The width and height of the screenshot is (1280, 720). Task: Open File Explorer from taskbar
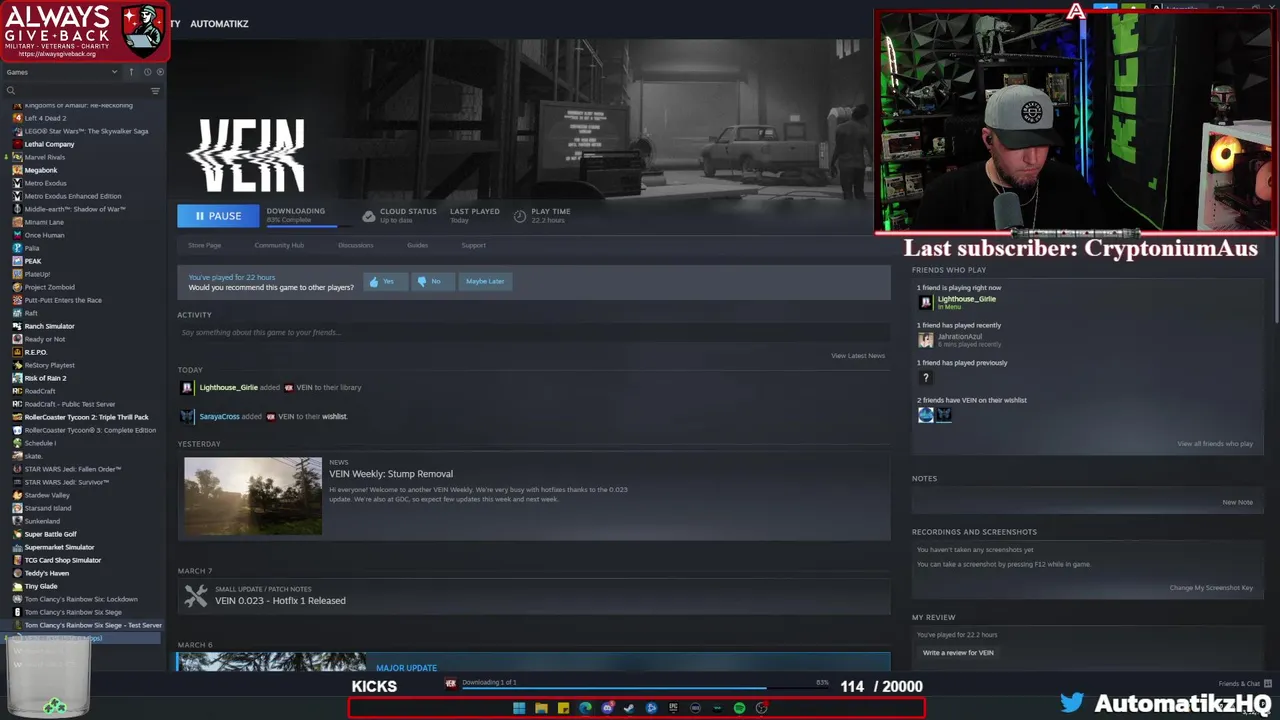coord(541,708)
